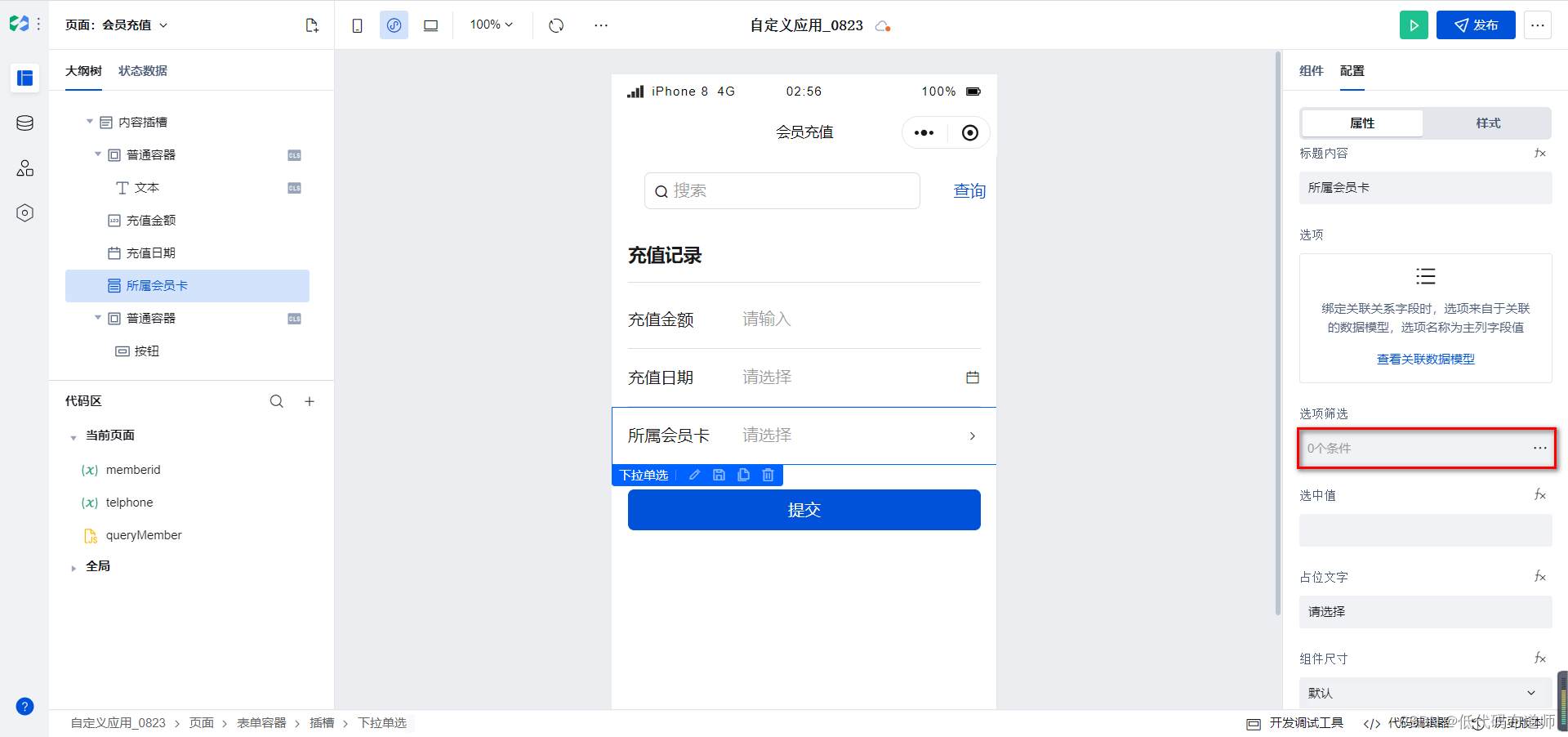The image size is (1568, 737).
Task: Switch to the 组件 tab
Action: click(x=1312, y=71)
